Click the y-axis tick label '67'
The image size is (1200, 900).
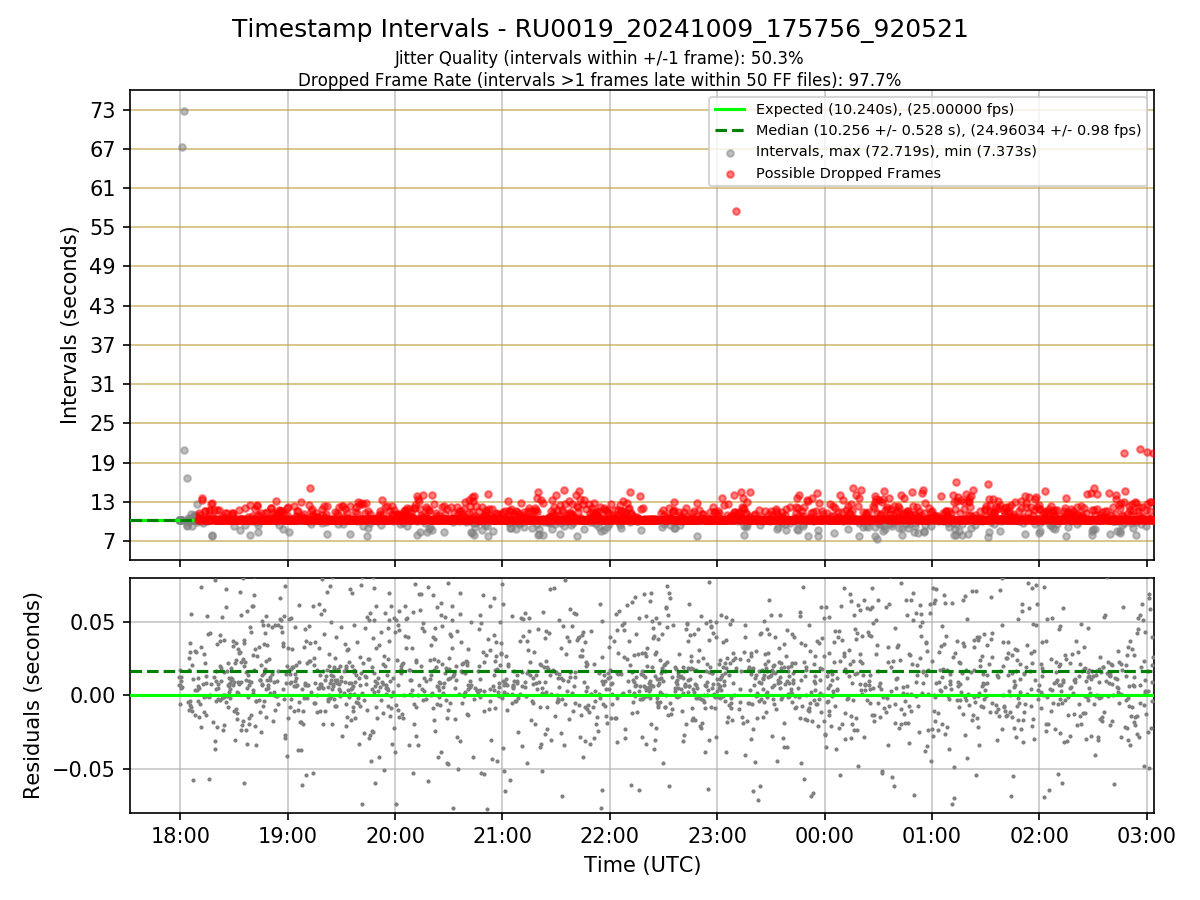[105, 149]
